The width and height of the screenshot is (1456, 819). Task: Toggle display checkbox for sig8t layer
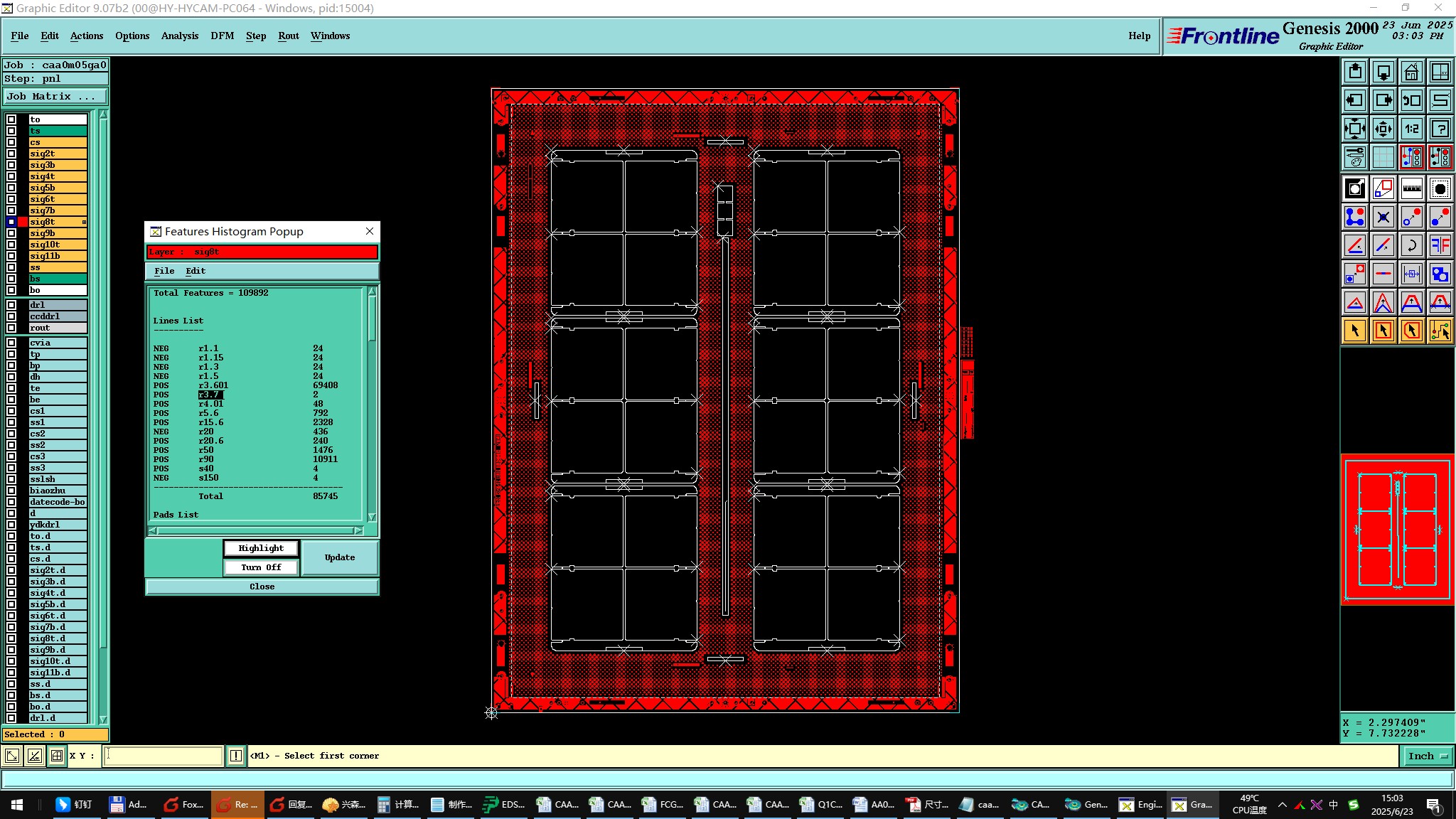11,222
